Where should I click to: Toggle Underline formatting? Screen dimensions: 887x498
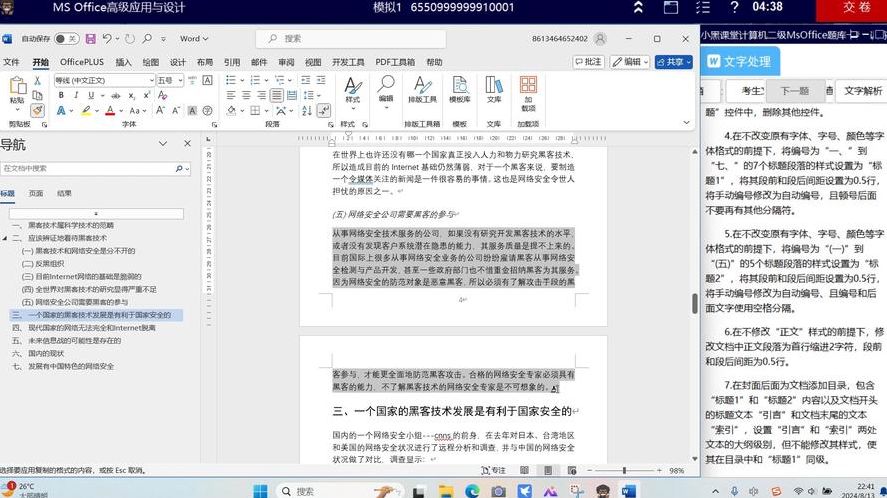[x=91, y=96]
